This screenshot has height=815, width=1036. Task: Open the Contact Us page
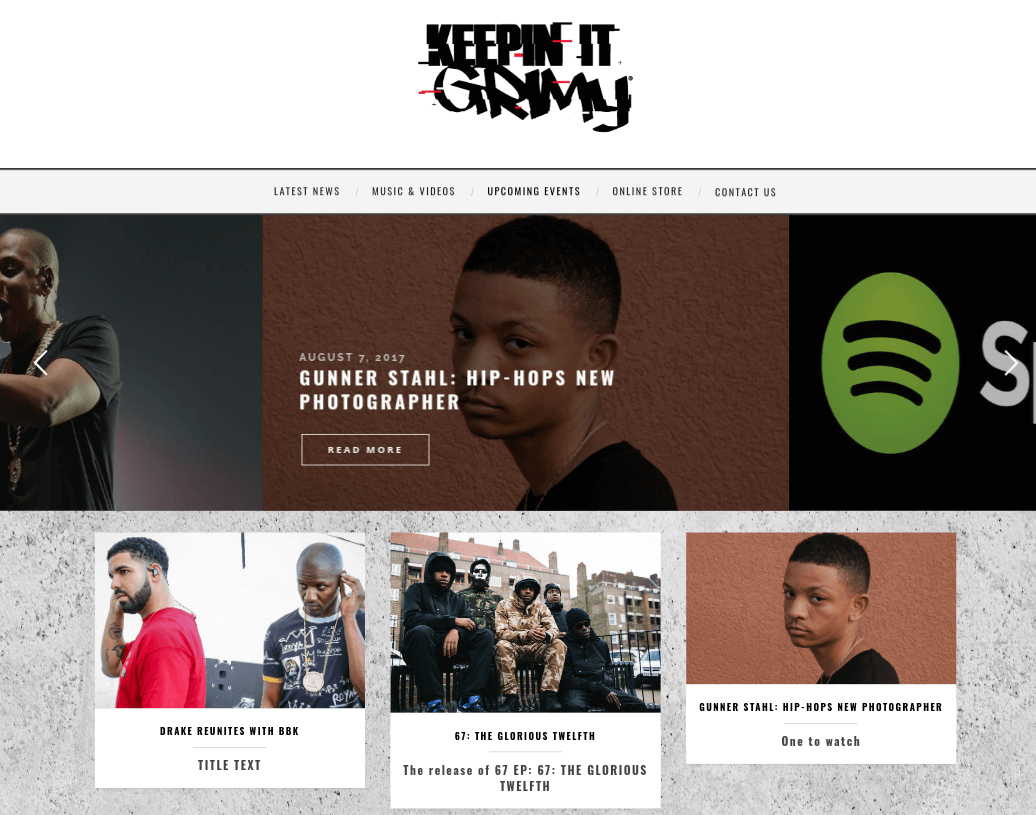[x=745, y=192]
